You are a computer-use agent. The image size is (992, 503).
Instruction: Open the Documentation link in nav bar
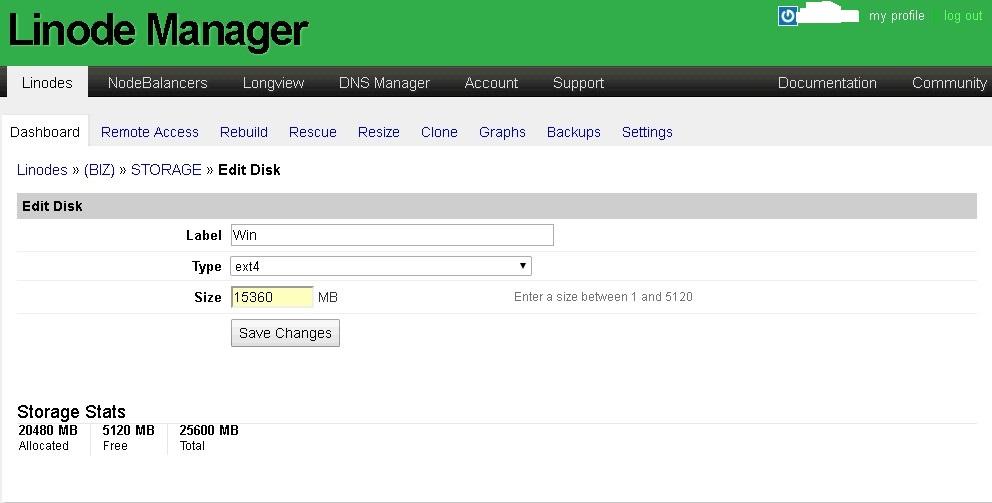(827, 83)
